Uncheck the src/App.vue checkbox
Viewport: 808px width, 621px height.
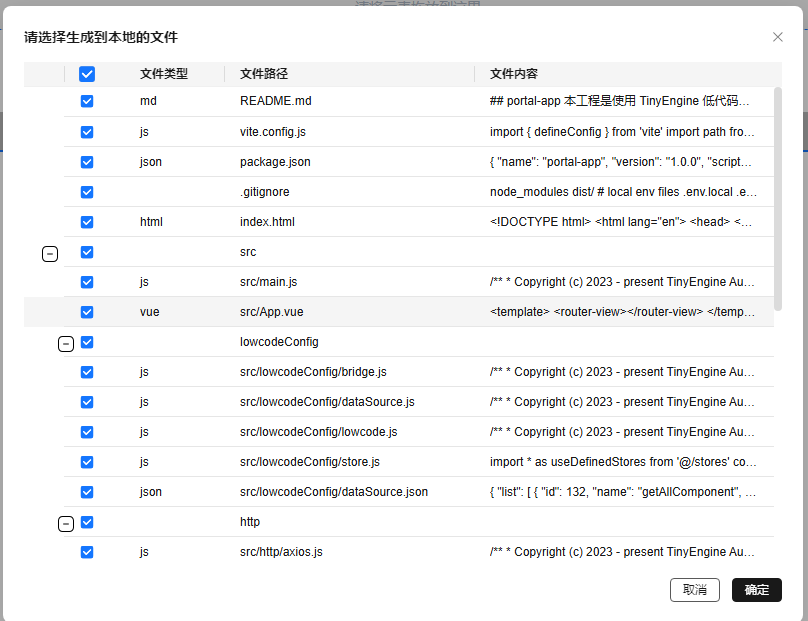[x=87, y=311]
